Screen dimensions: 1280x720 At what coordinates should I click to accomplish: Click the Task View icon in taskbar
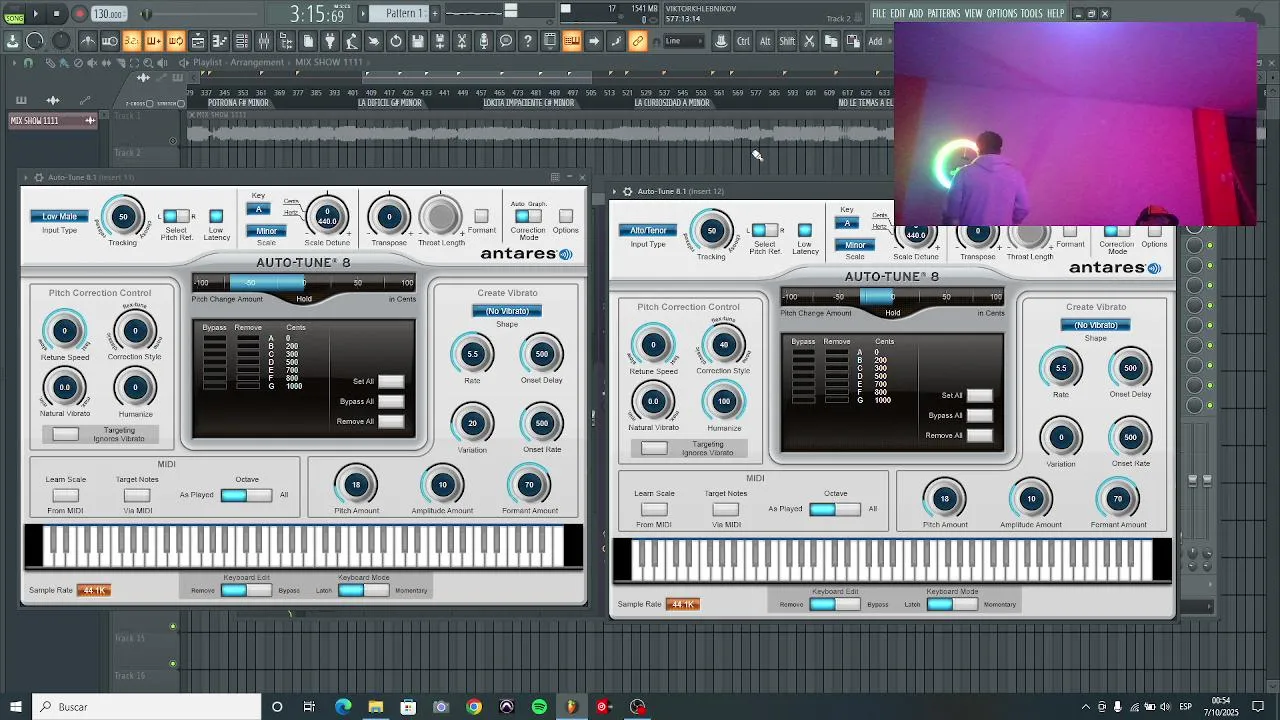click(309, 707)
